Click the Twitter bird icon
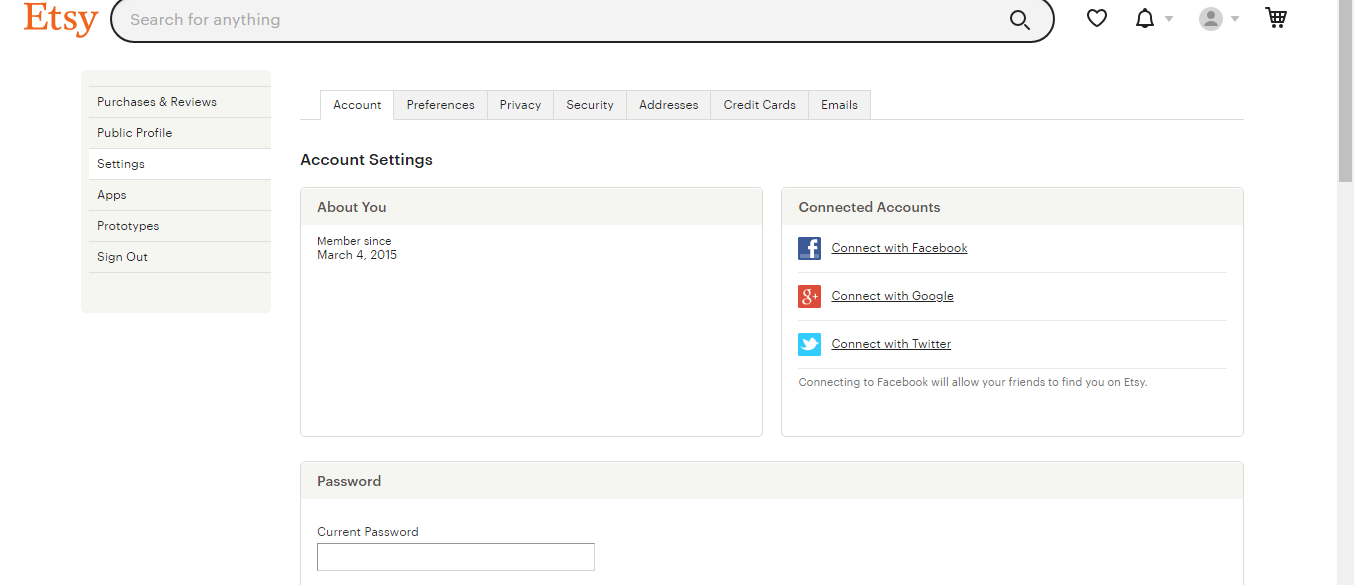The width and height of the screenshot is (1354, 585). pyautogui.click(x=809, y=344)
